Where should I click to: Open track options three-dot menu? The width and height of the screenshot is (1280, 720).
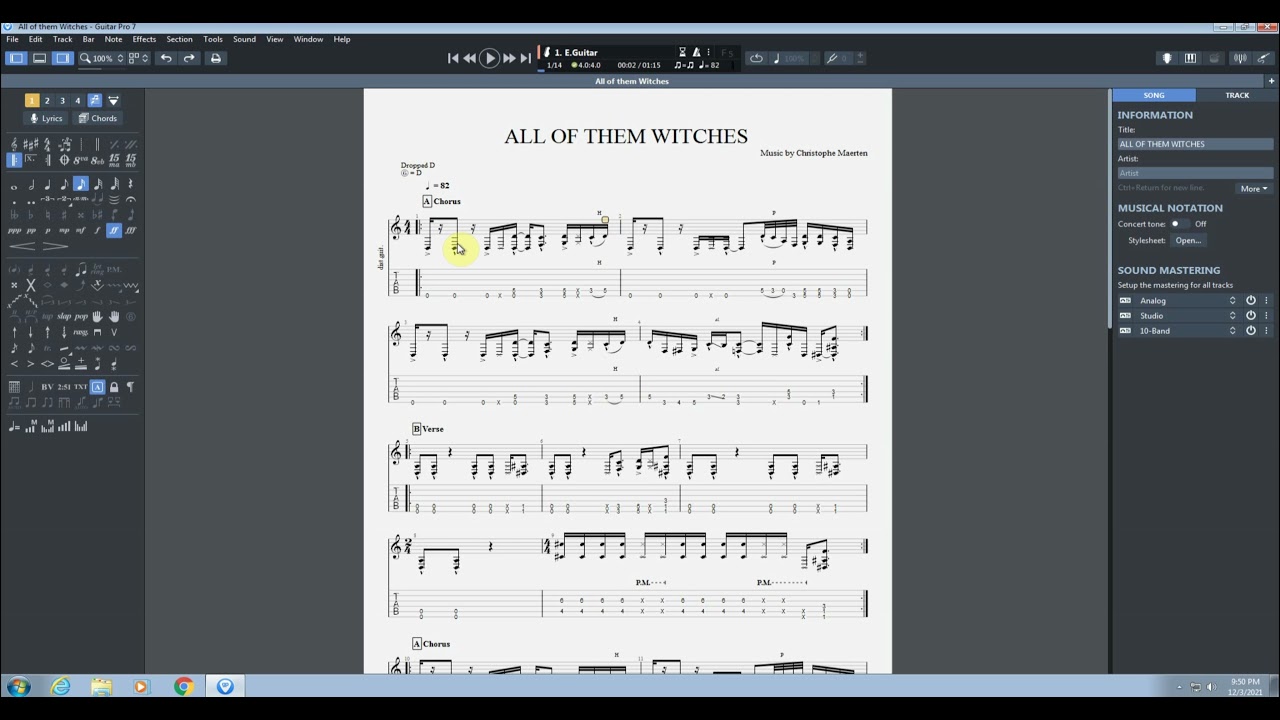[x=709, y=52]
